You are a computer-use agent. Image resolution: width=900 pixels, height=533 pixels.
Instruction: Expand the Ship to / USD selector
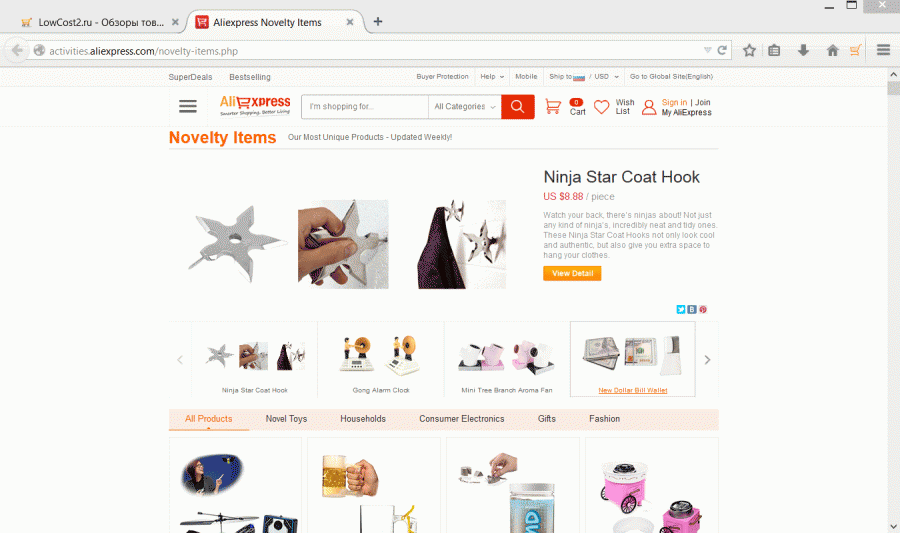coord(584,76)
